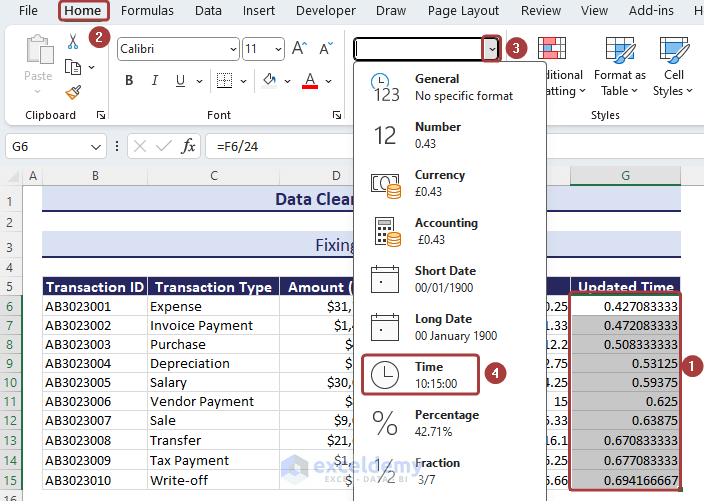The image size is (704, 501).
Task: Open Font settings dialog launcher
Action: click(x=337, y=115)
